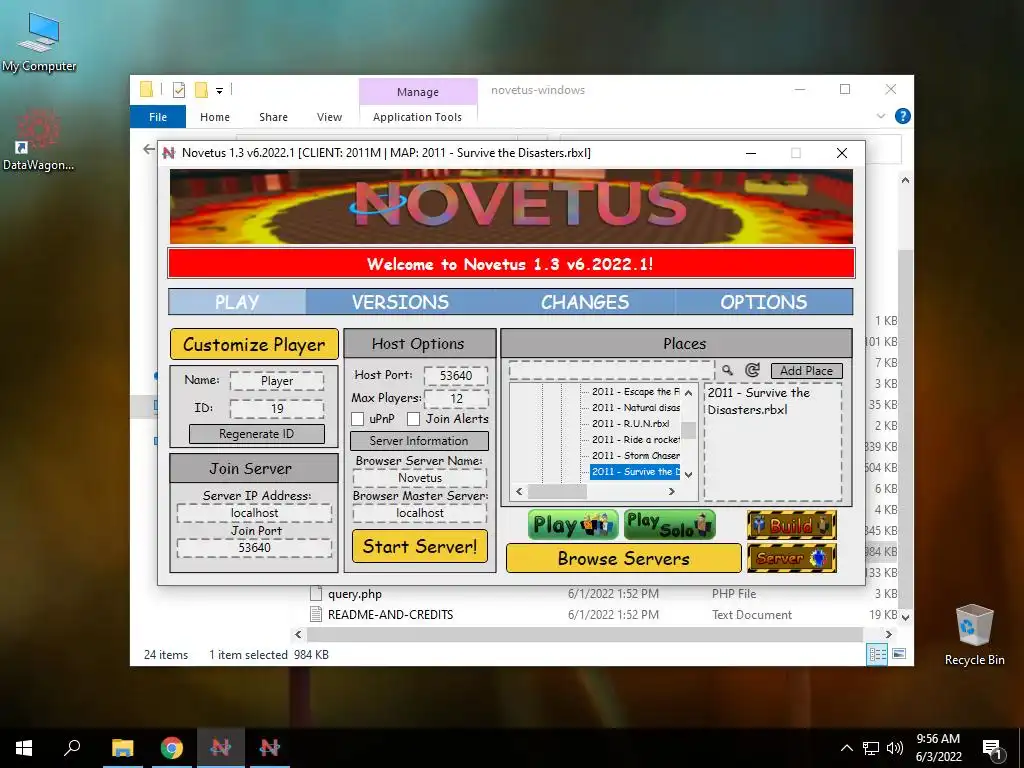This screenshot has height=768, width=1024.
Task: Click the Add Place button
Action: (x=807, y=371)
